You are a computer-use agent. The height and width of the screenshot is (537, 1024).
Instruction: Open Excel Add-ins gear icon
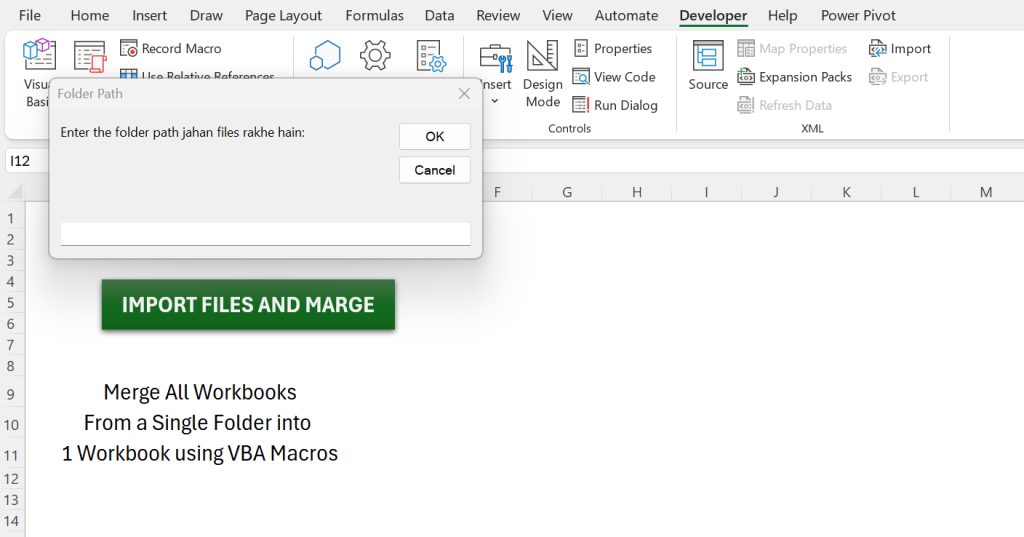[x=375, y=56]
